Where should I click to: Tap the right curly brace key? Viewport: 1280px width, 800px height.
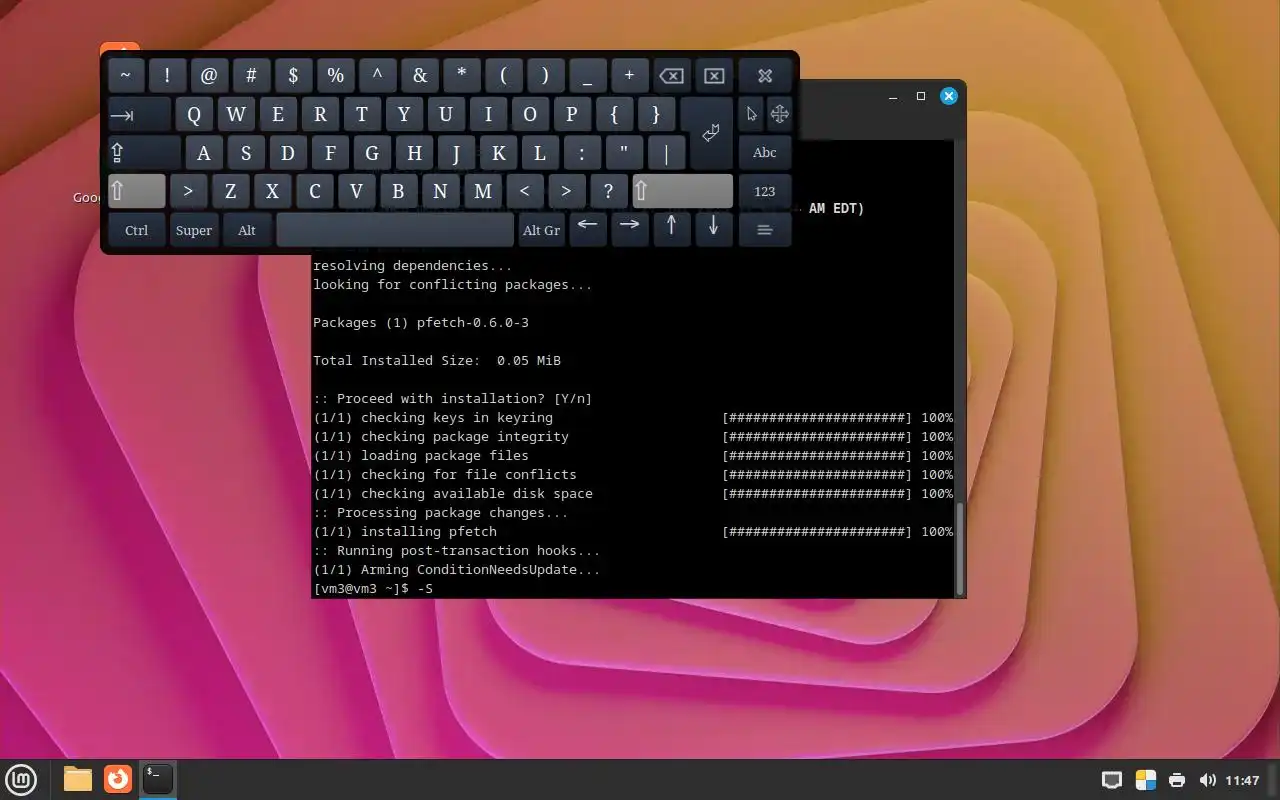(656, 114)
